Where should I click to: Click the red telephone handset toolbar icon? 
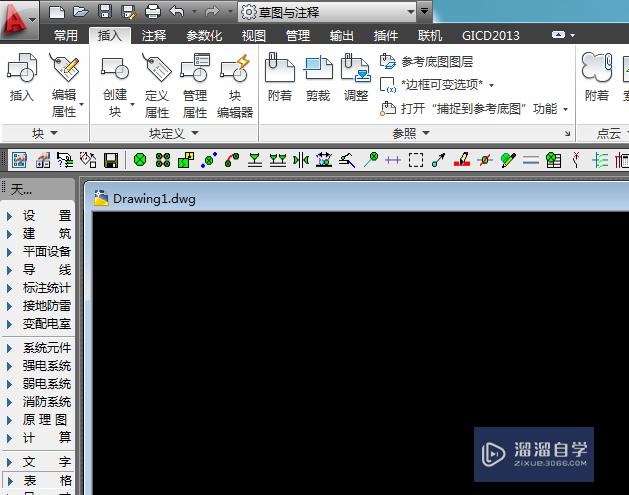coord(232,160)
